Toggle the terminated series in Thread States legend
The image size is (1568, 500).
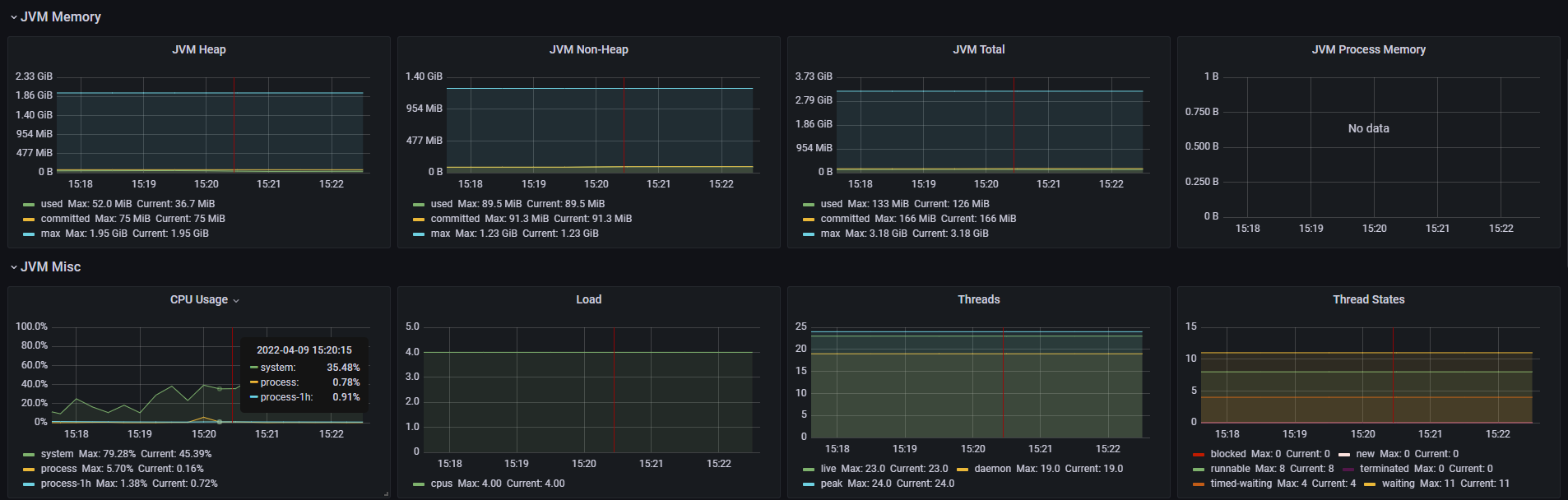[1385, 469]
